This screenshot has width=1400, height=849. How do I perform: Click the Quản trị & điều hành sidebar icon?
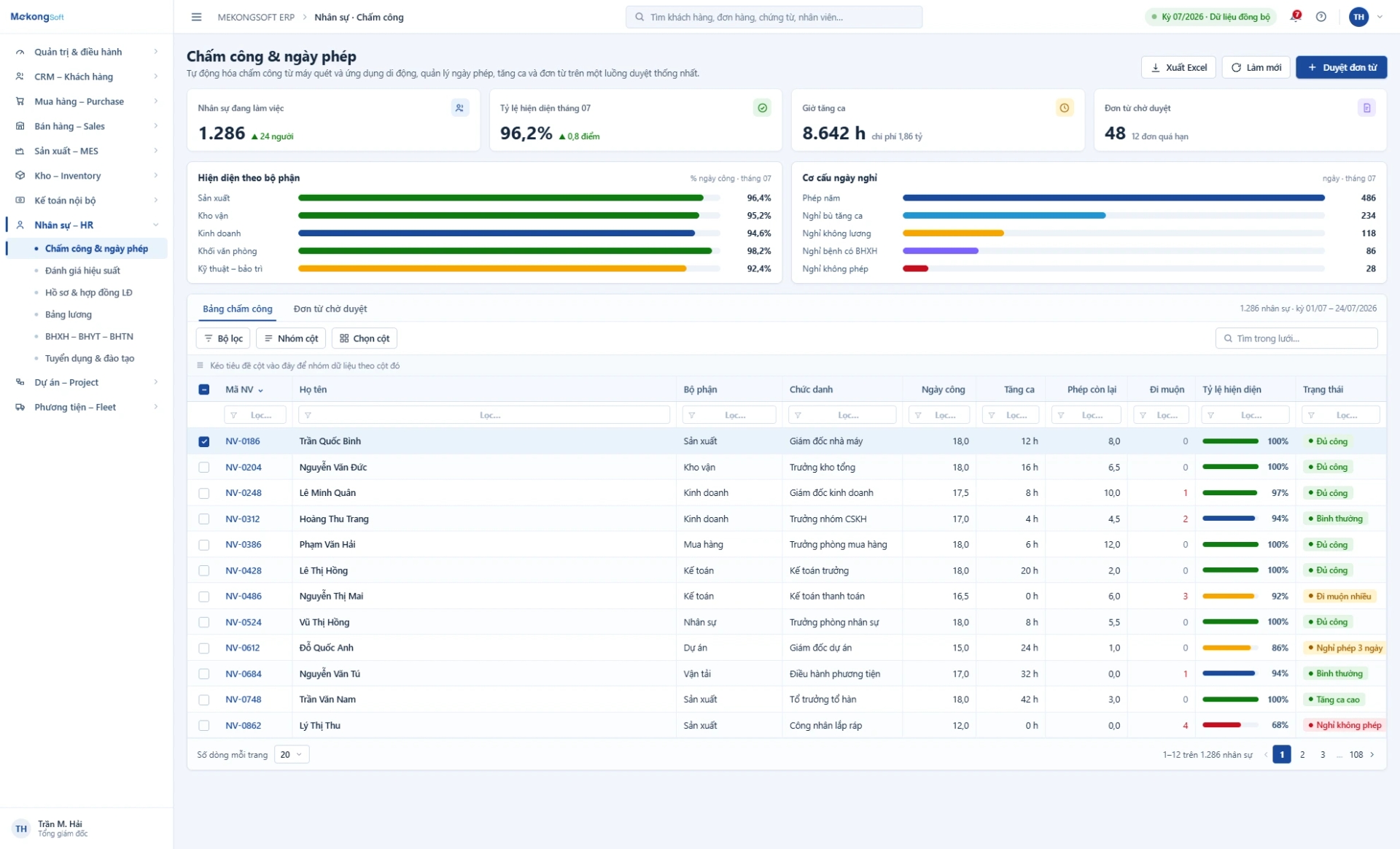click(x=20, y=52)
